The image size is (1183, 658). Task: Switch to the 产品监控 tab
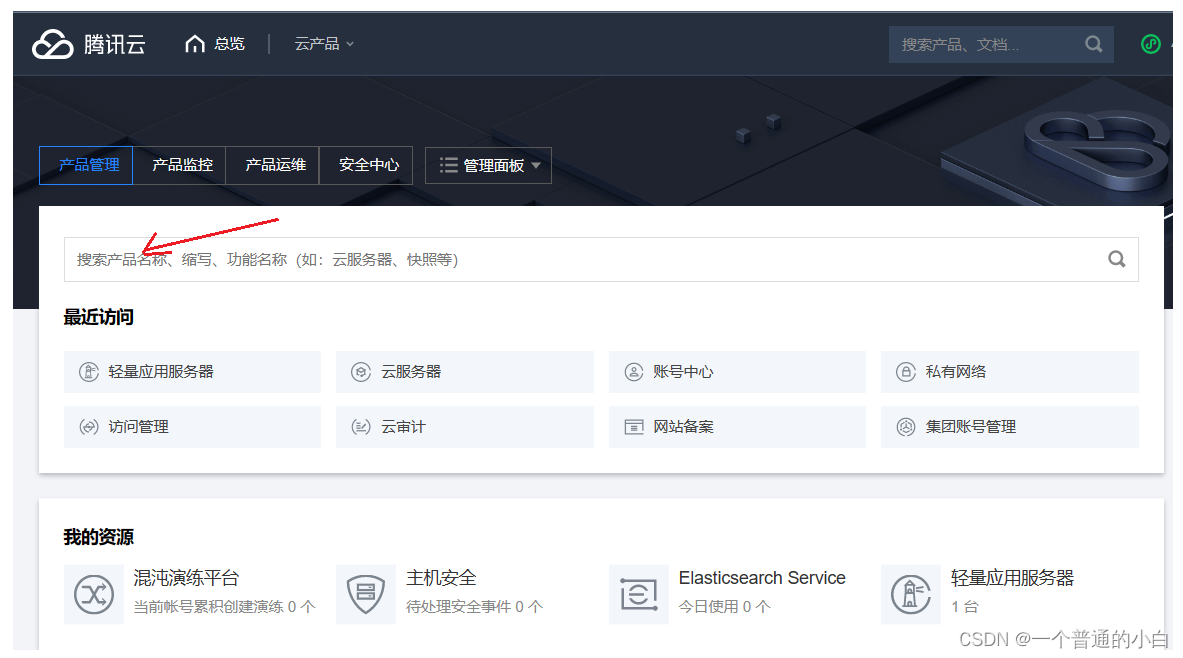[180, 165]
